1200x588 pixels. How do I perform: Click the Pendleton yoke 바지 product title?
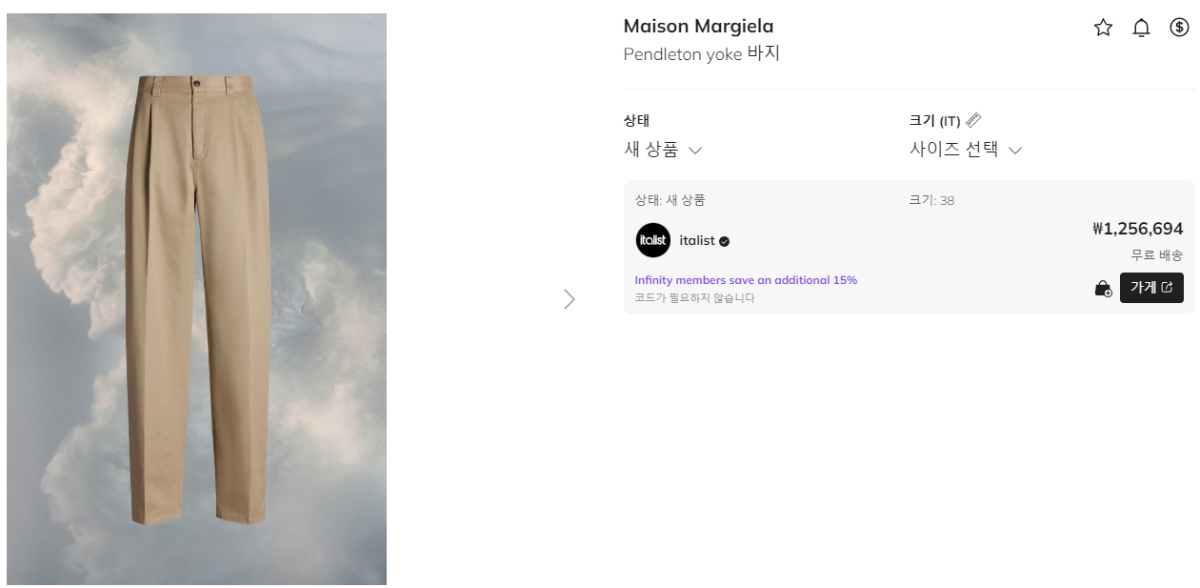[x=701, y=54]
